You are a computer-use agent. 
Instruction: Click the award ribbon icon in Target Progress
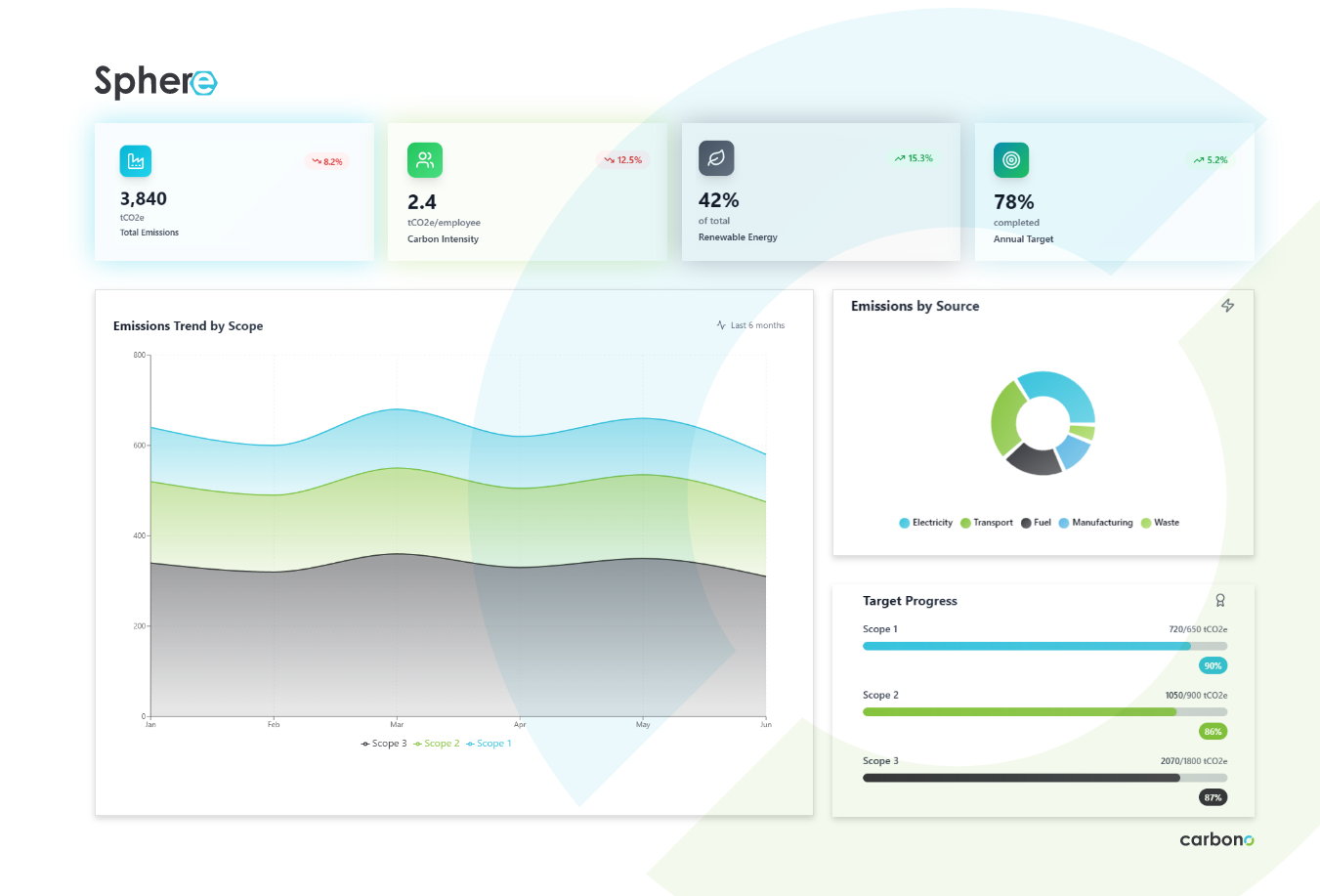(1220, 601)
